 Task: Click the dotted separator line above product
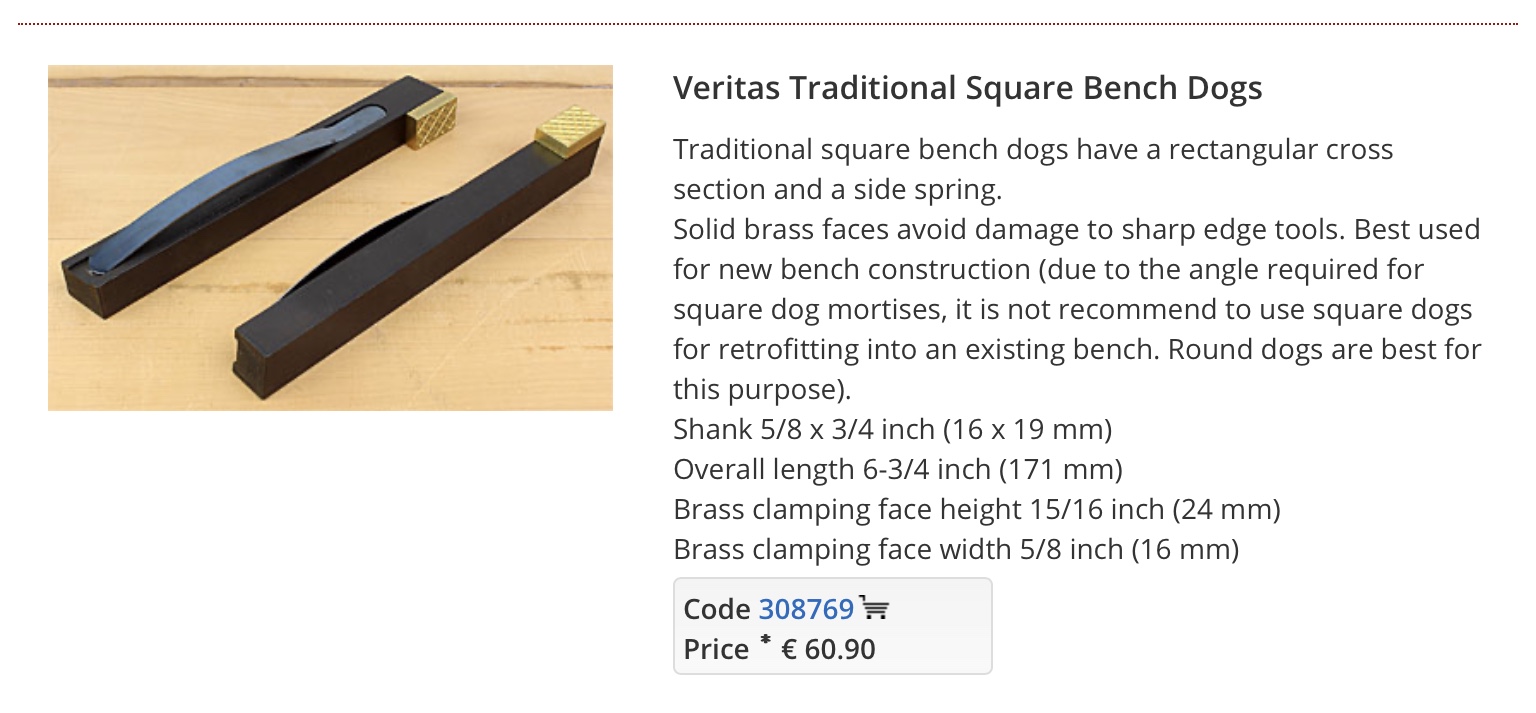(768, 23)
